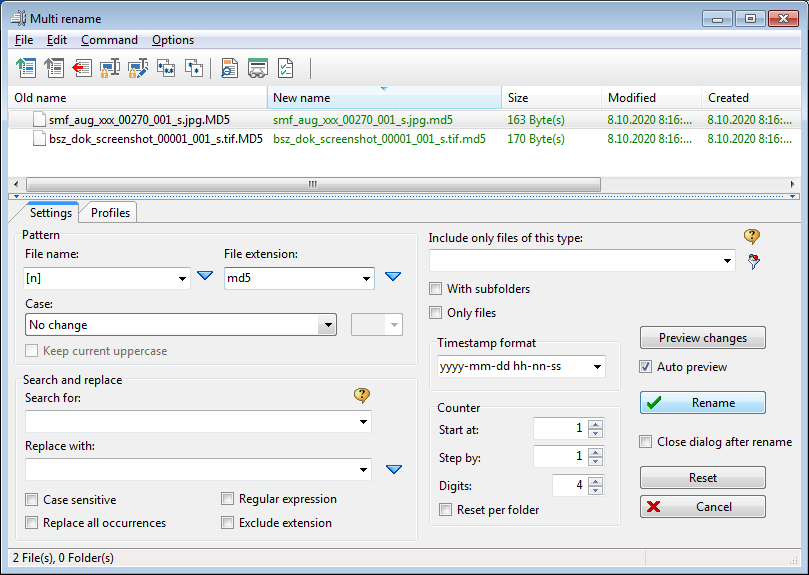Sort by the Modified column header
The image size is (809, 575).
tap(651, 98)
